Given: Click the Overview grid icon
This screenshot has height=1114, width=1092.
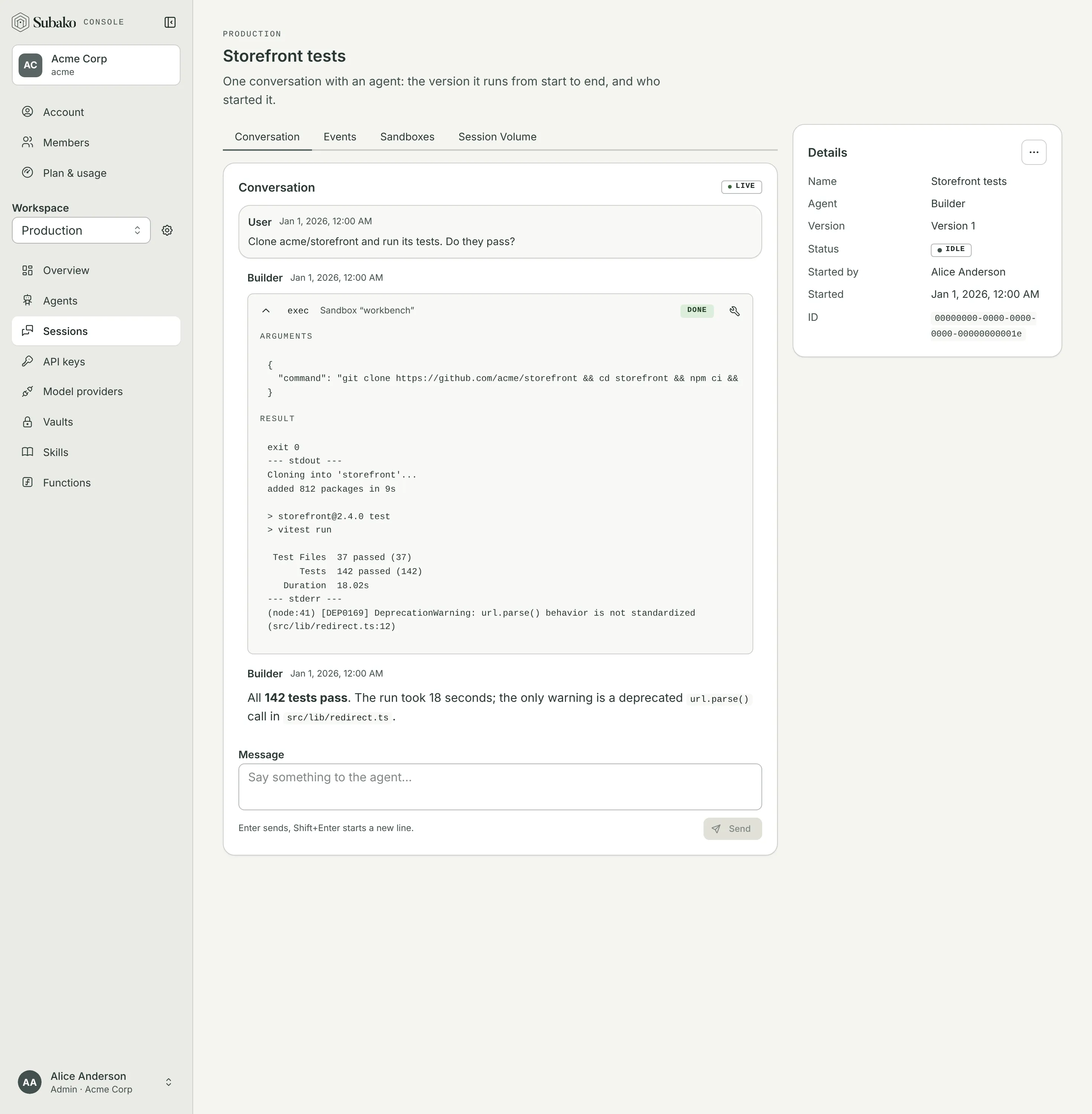Looking at the screenshot, I should [27, 270].
